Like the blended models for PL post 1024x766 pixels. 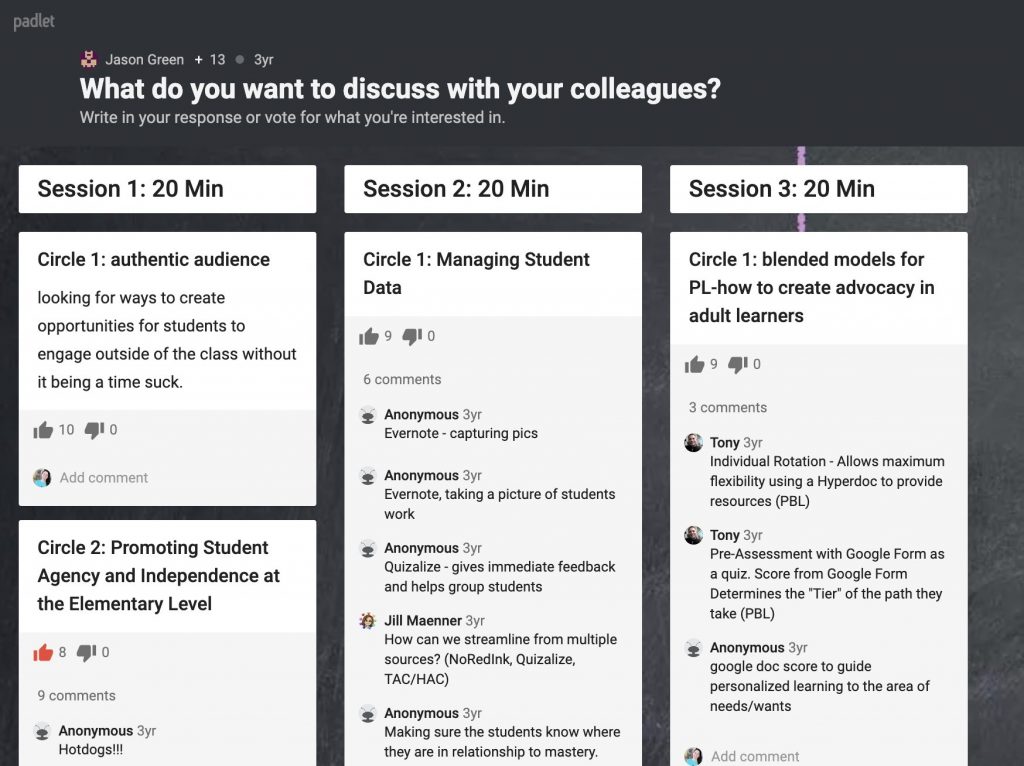(x=695, y=364)
